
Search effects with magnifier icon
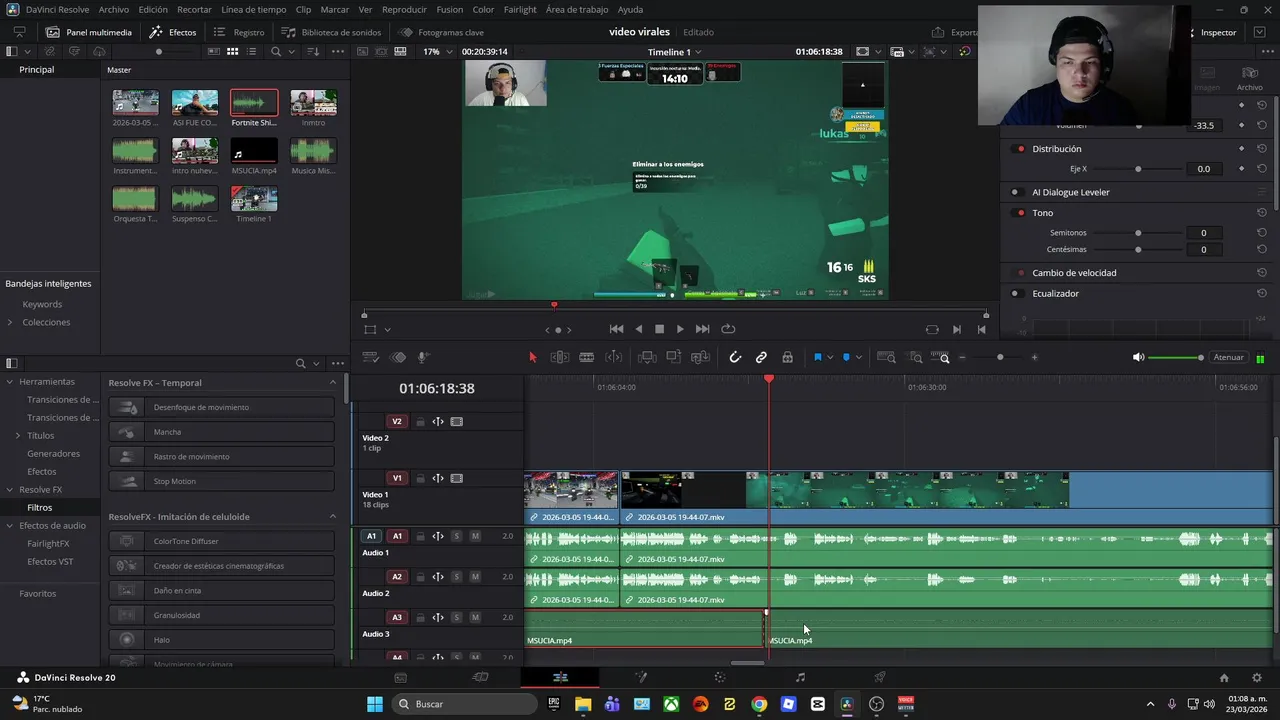300,363
